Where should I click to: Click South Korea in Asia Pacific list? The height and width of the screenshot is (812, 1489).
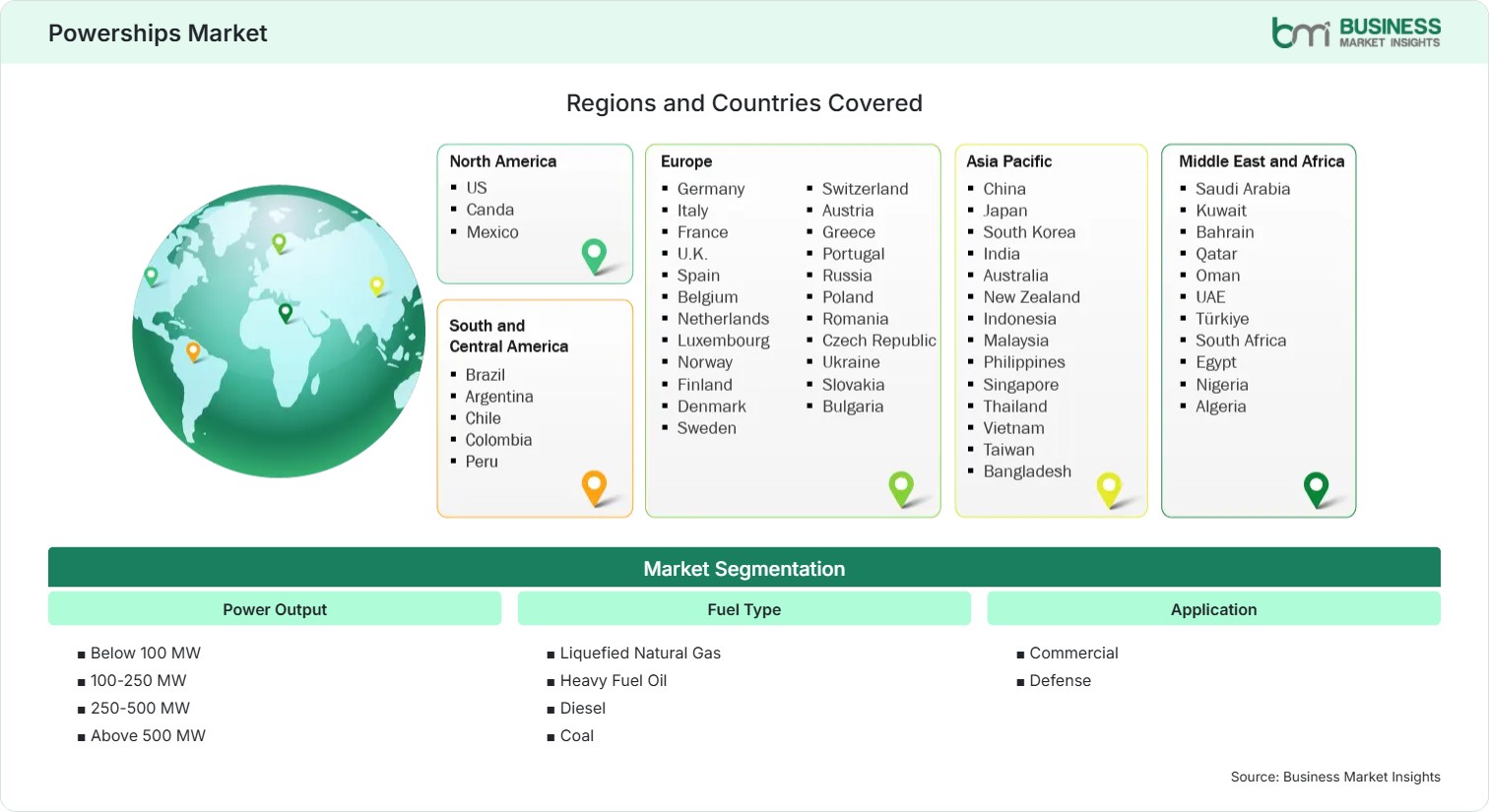tap(1029, 232)
